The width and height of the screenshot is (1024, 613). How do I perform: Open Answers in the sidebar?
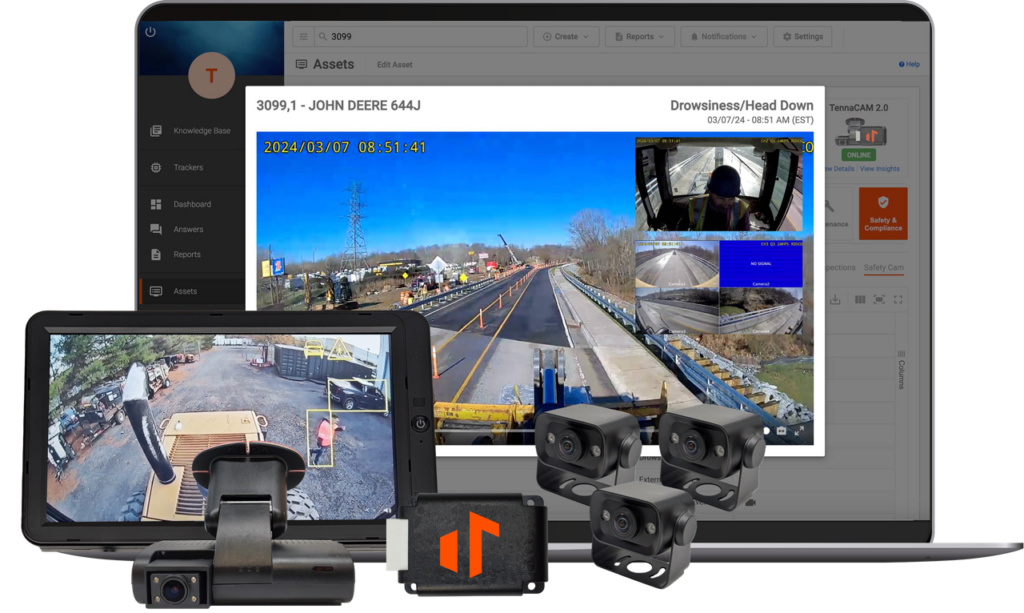click(x=177, y=229)
